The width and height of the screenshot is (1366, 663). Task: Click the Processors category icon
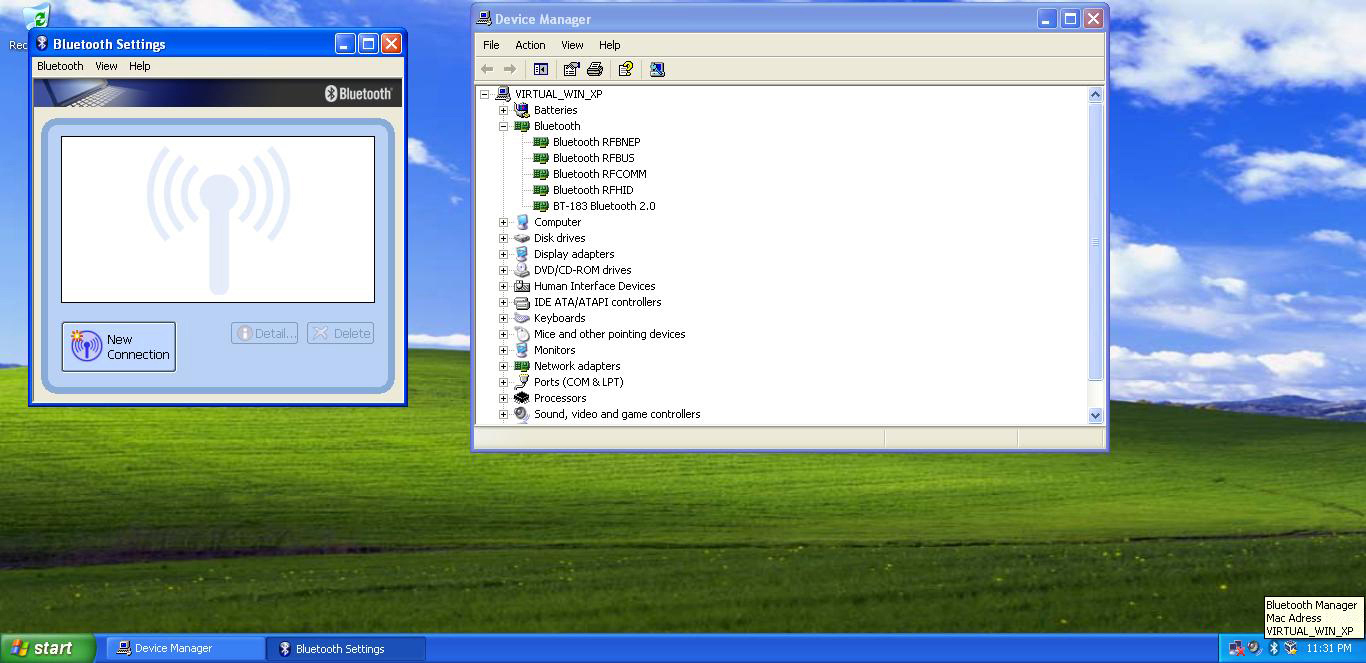(522, 398)
